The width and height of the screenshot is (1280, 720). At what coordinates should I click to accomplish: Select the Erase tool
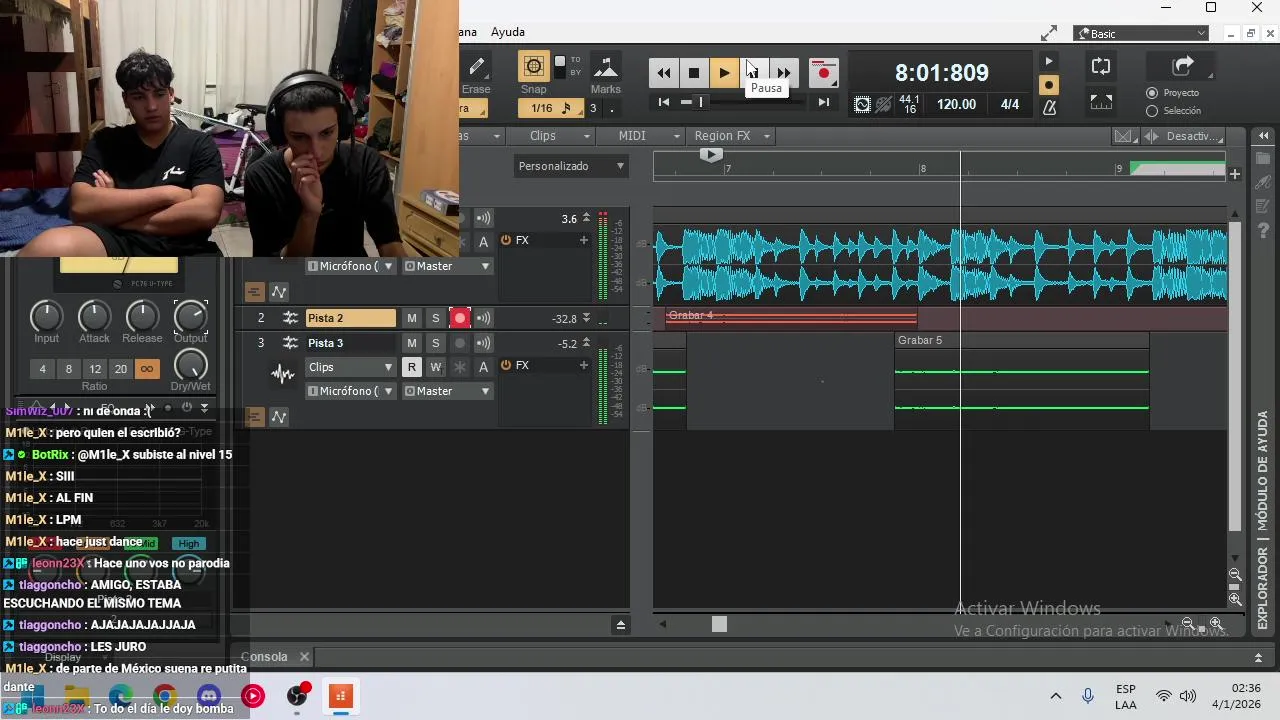pos(476,67)
